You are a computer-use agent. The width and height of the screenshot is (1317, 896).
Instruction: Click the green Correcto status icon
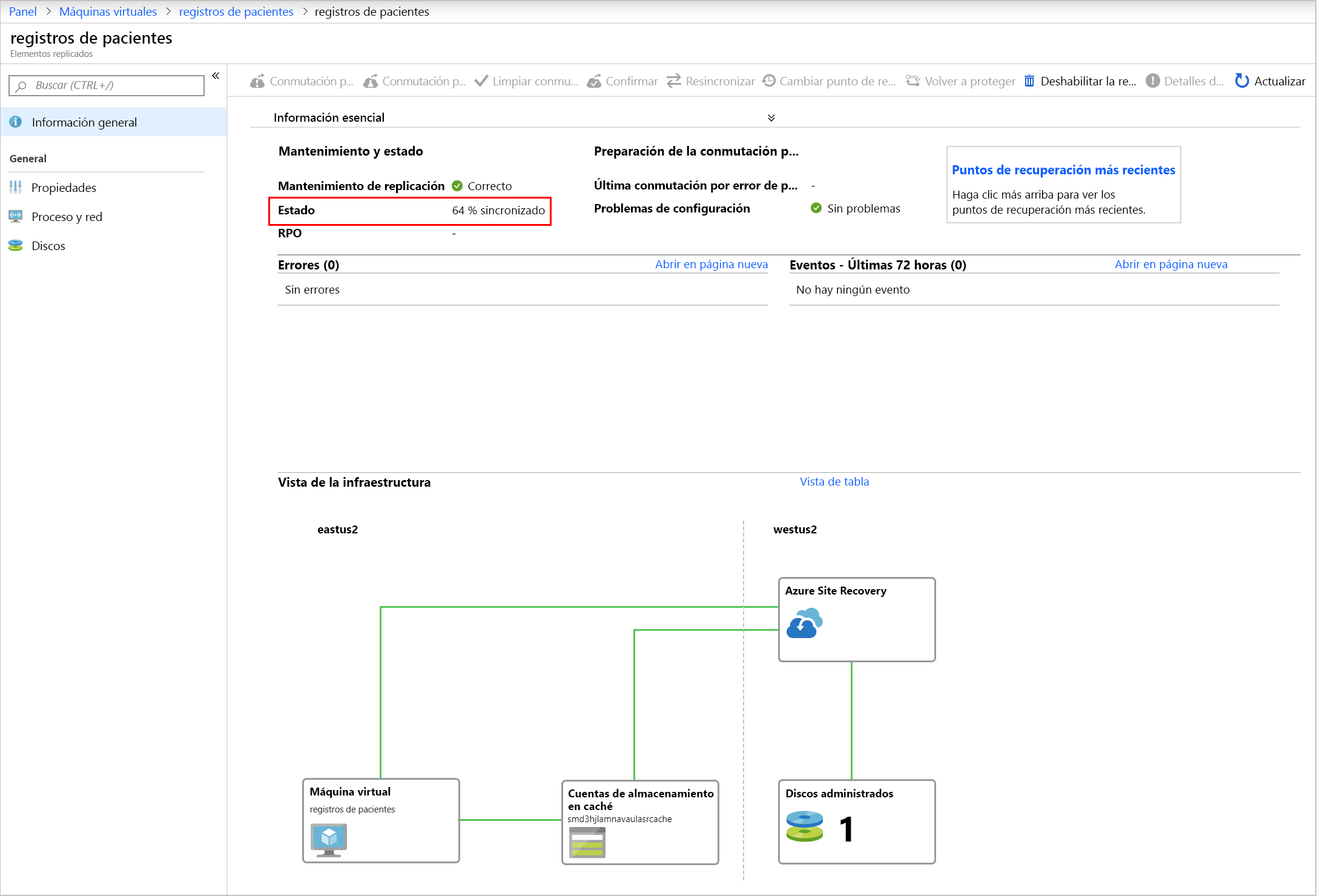pyautogui.click(x=457, y=186)
